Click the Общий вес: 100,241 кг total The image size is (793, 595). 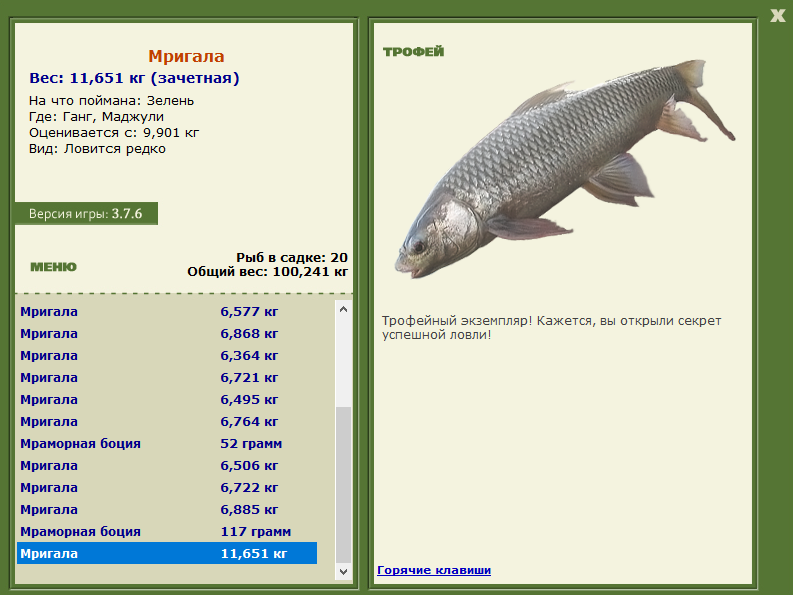tap(268, 272)
